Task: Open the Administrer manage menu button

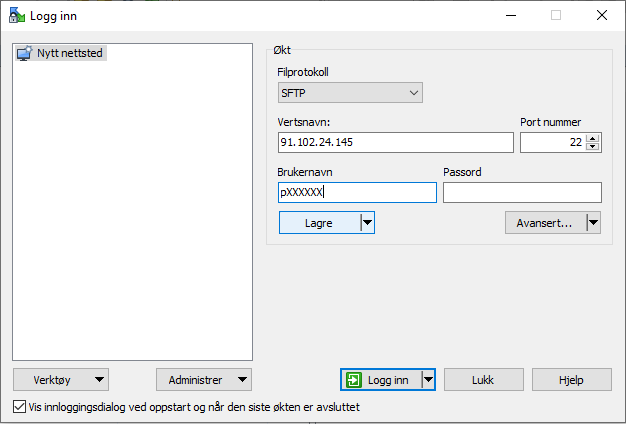Action: coord(204,380)
